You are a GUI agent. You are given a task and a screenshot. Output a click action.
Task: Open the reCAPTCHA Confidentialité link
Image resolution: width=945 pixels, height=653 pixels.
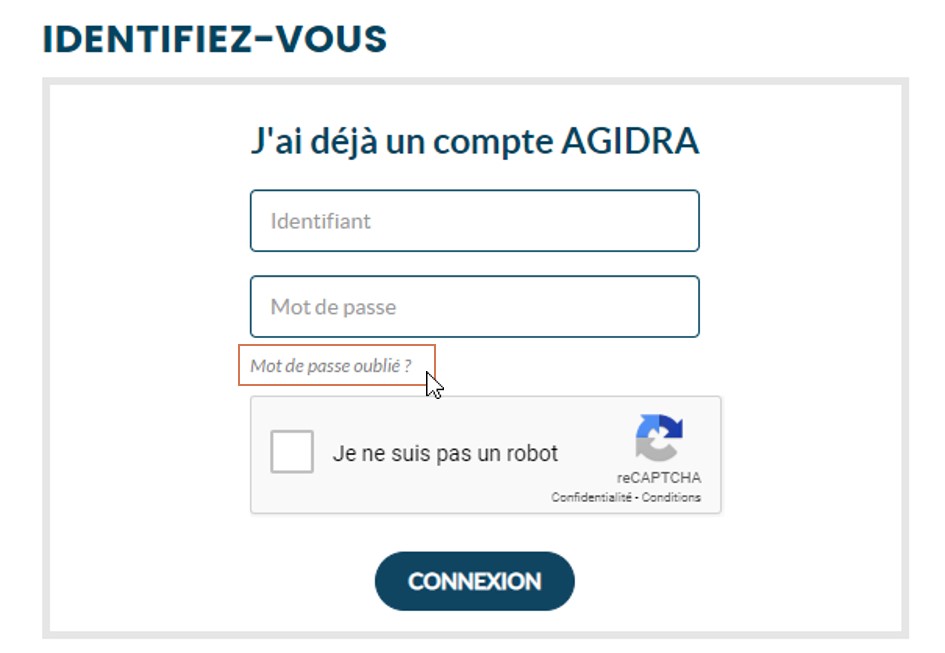593,497
